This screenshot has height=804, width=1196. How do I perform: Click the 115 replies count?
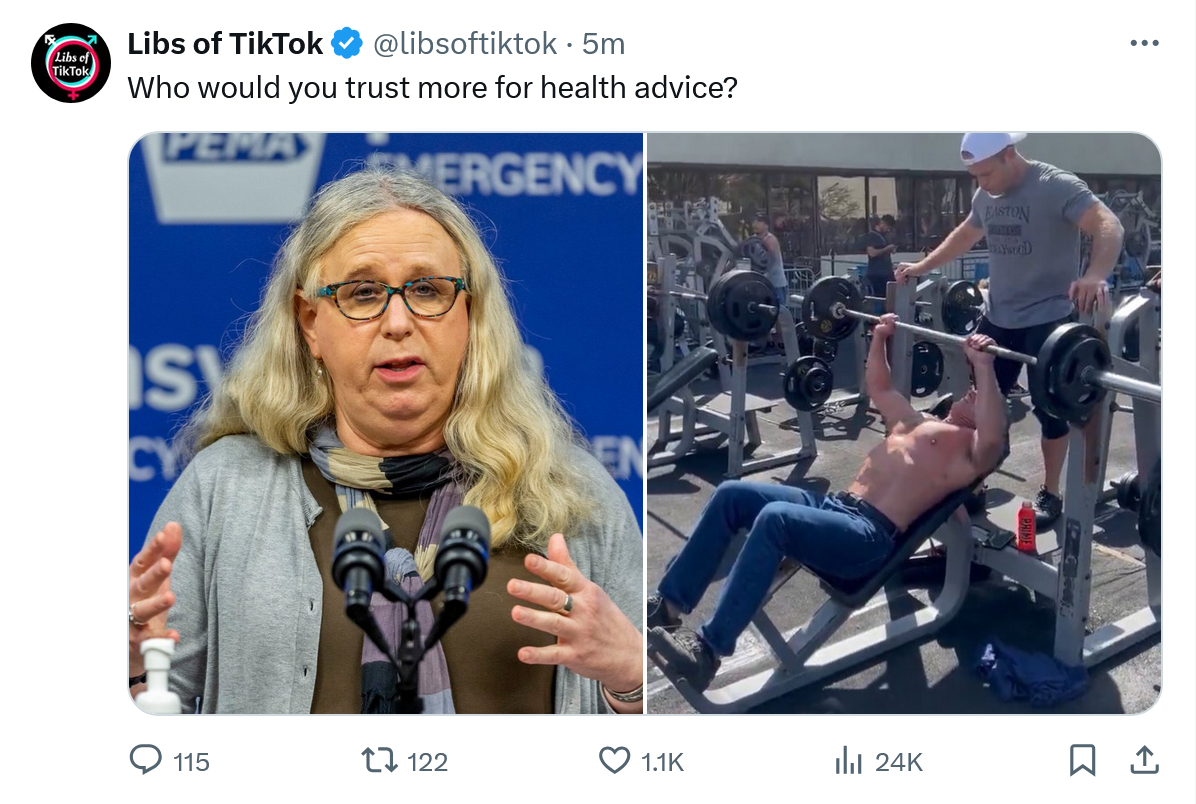point(191,762)
